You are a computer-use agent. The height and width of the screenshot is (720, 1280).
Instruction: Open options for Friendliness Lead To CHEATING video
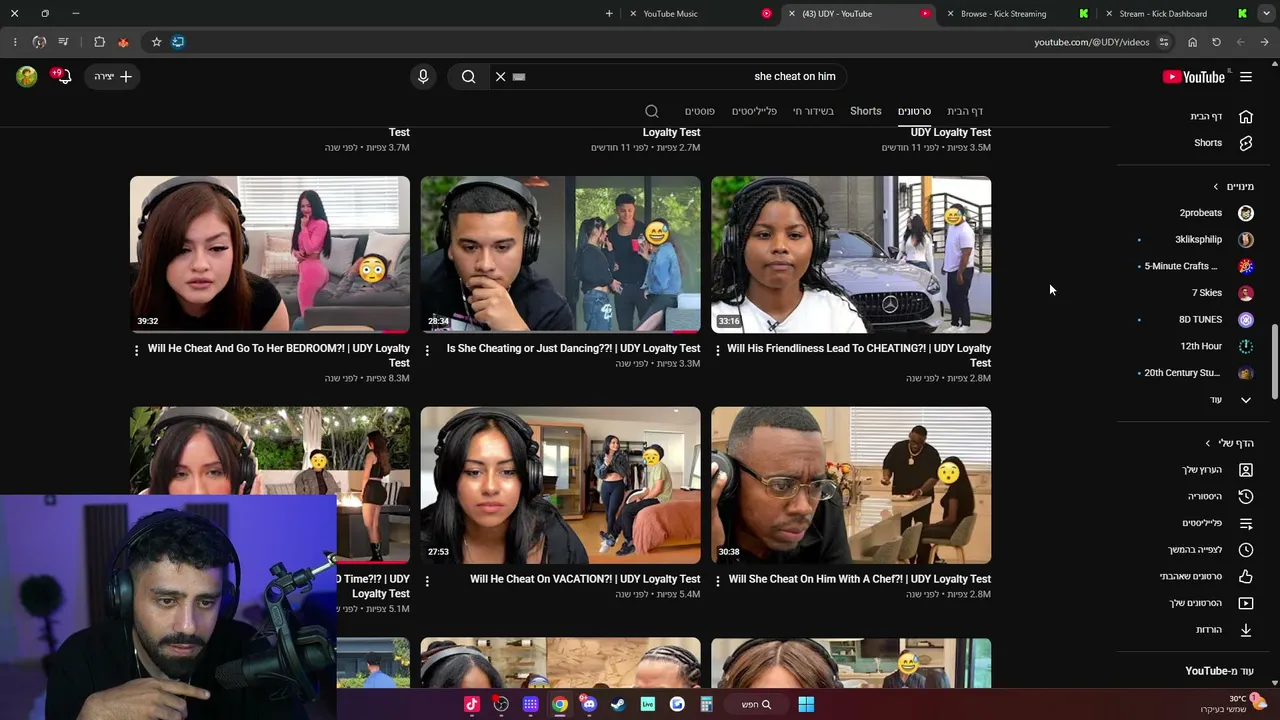pos(718,350)
